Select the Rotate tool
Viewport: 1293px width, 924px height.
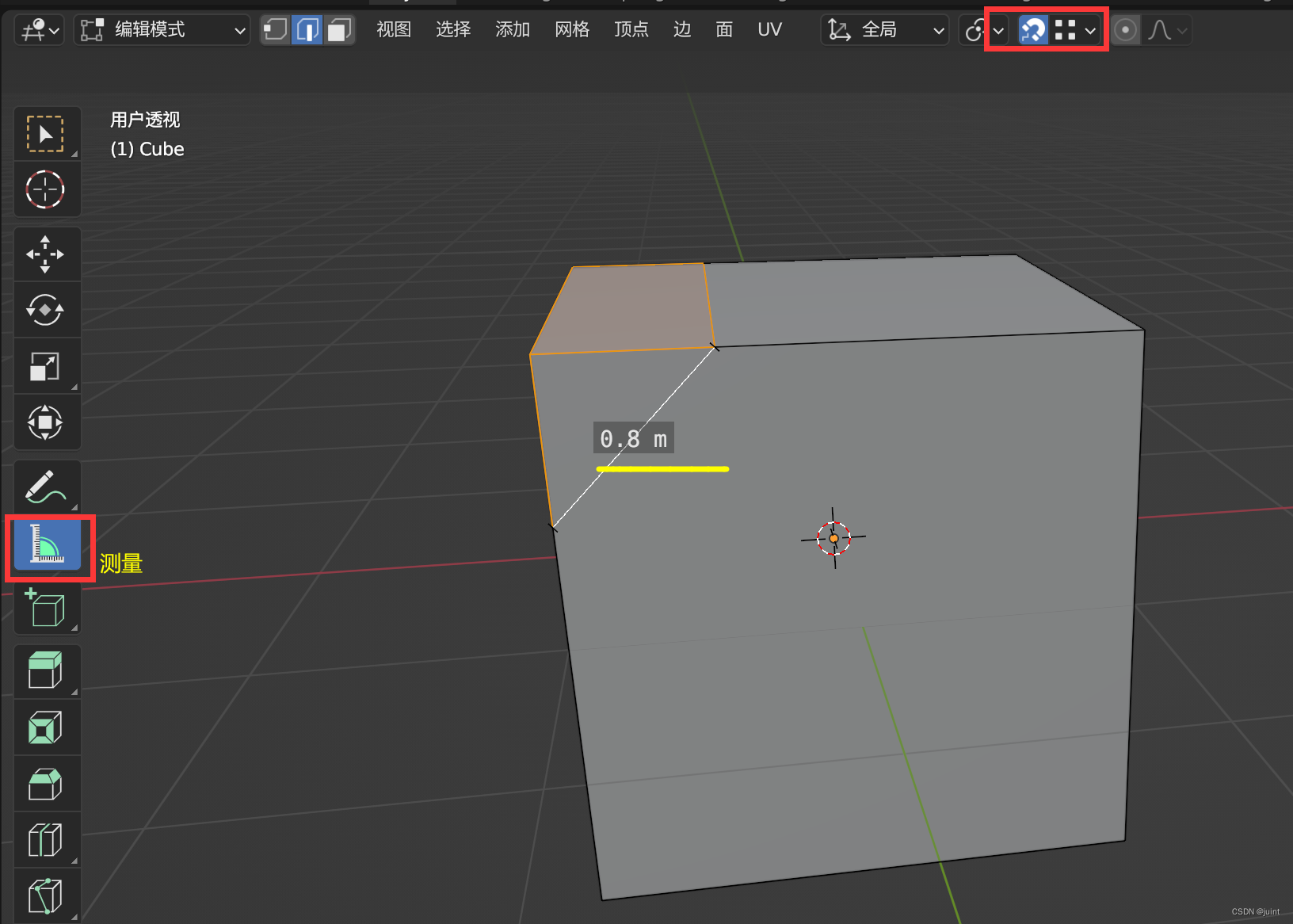tap(46, 310)
